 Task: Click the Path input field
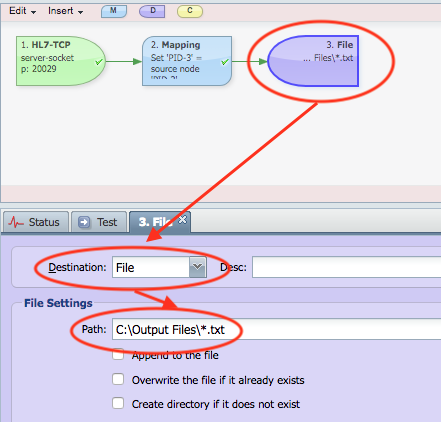(x=276, y=329)
